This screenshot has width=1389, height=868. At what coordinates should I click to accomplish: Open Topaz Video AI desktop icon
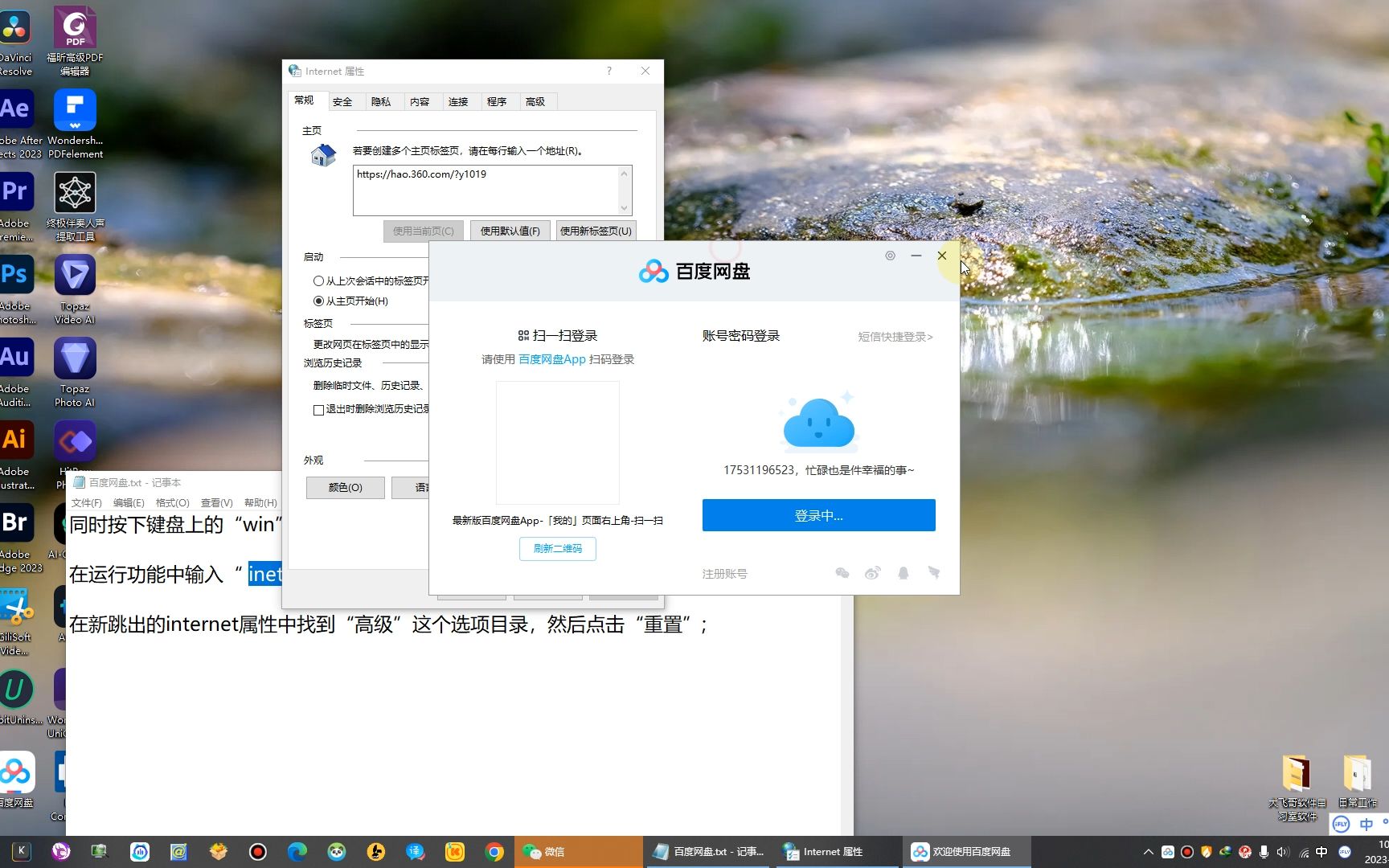coord(75,289)
